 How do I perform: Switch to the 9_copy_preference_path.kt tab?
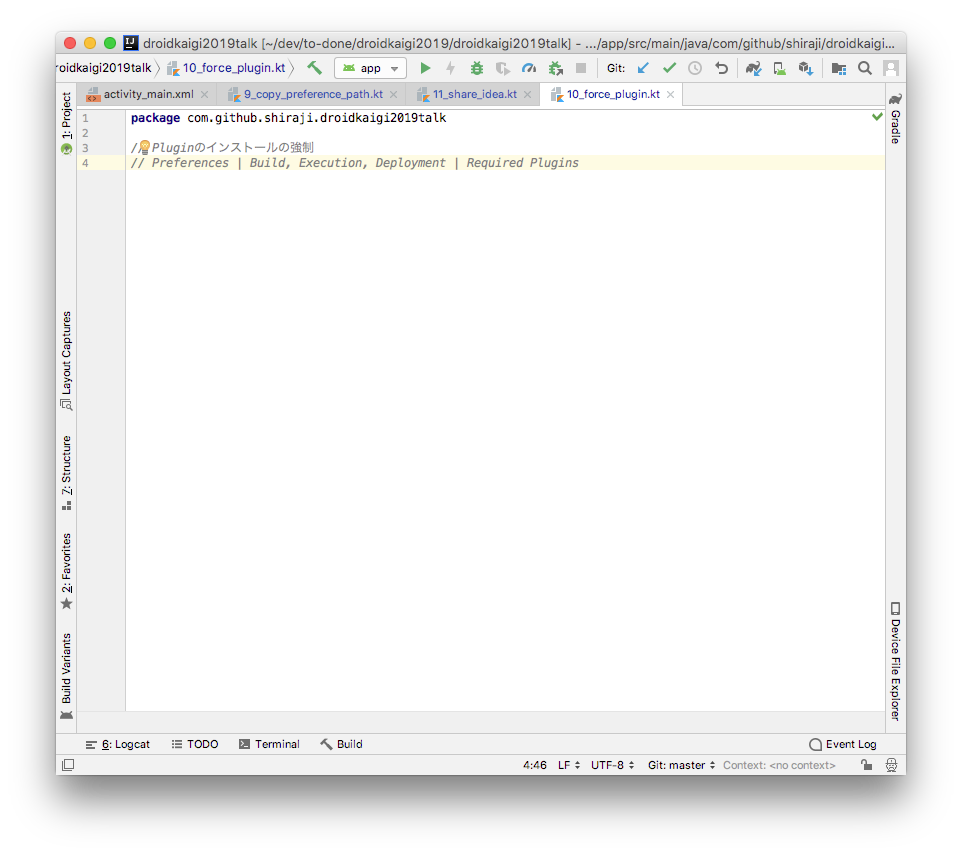tap(313, 94)
